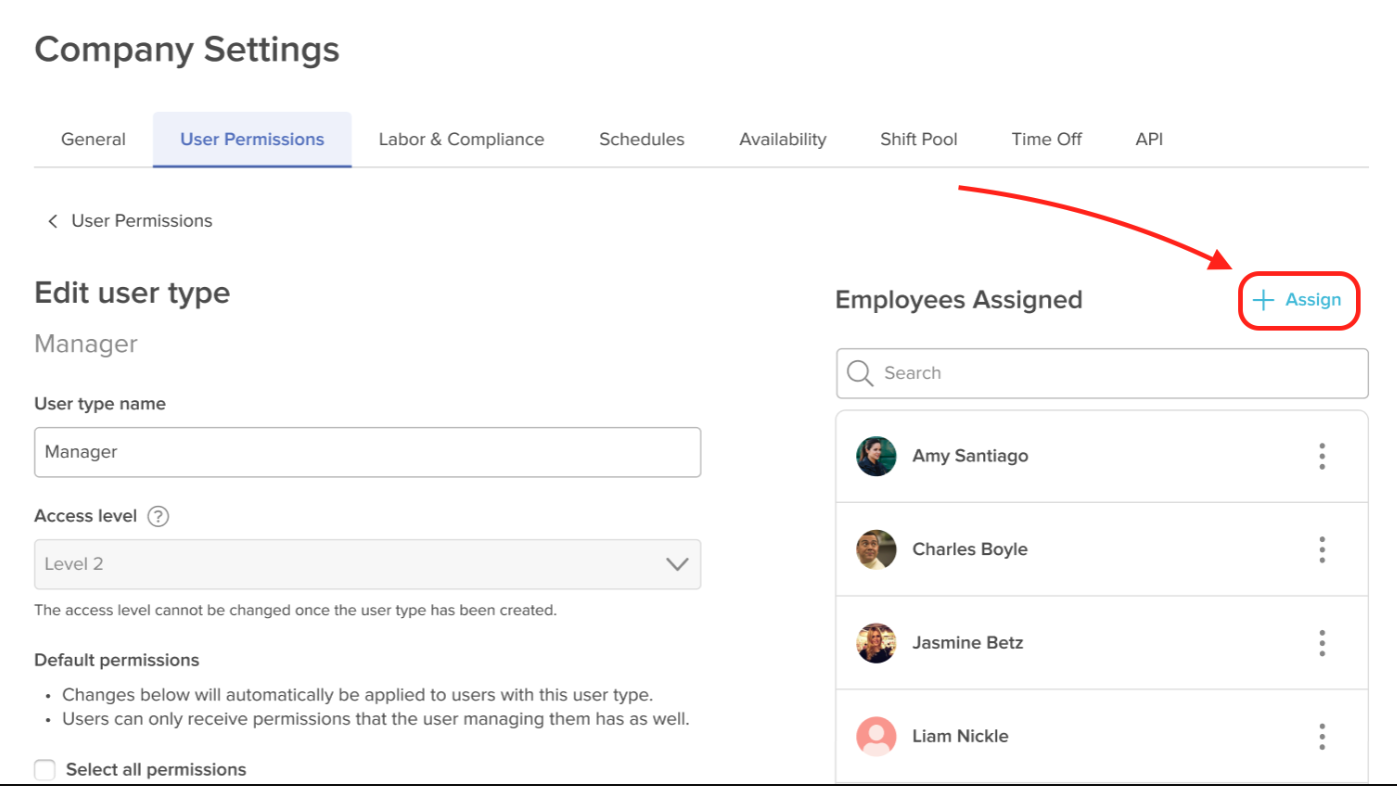Click the employee Search field
Image resolution: width=1397 pixels, height=786 pixels.
point(1102,373)
